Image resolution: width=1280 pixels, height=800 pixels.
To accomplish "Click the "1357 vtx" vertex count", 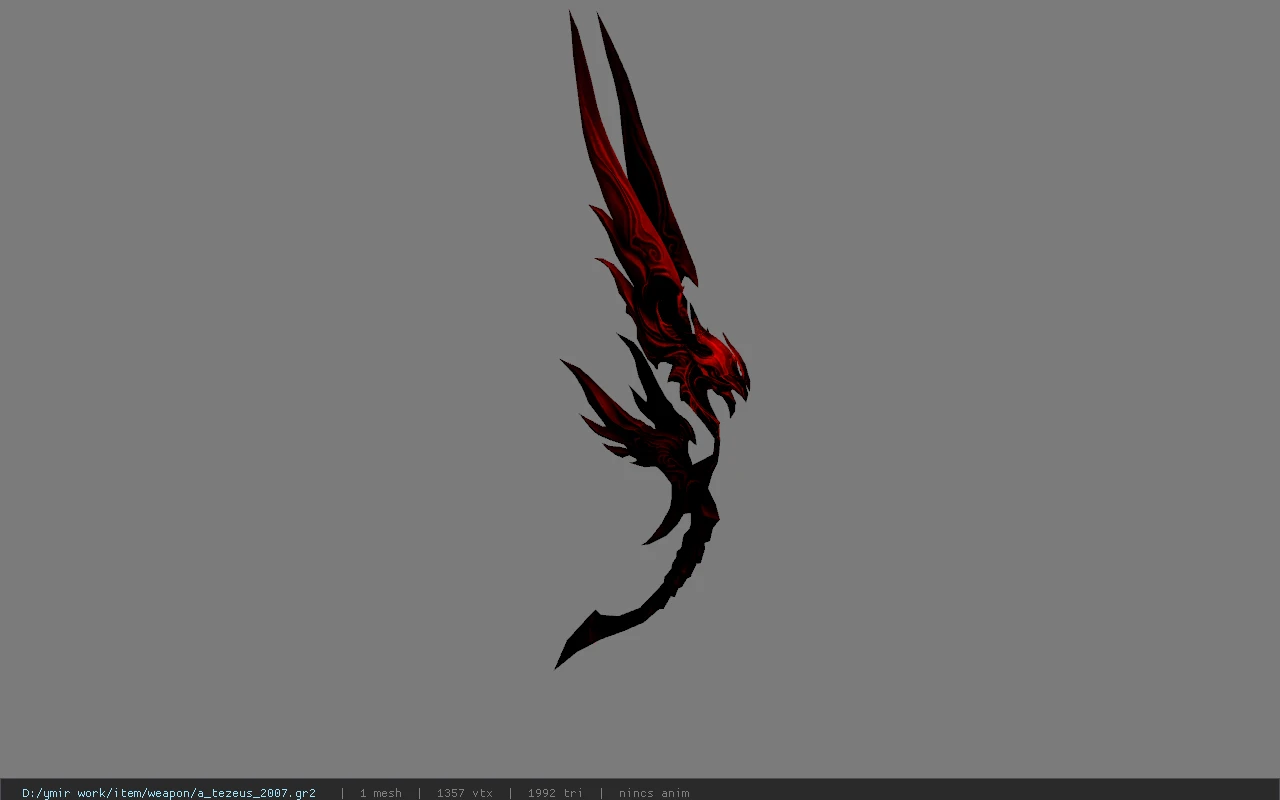I will (x=464, y=793).
